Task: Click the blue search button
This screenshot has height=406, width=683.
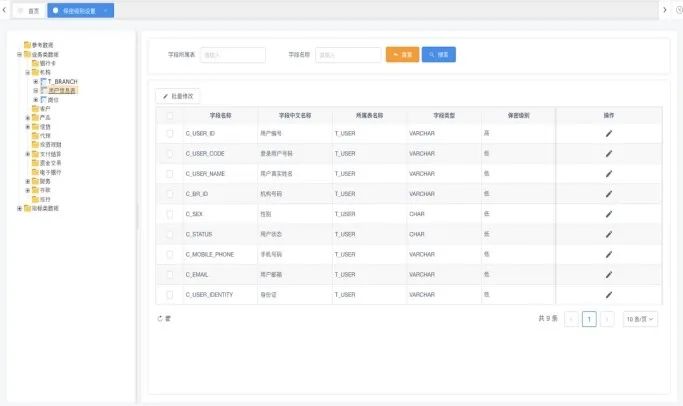Action: coord(438,54)
